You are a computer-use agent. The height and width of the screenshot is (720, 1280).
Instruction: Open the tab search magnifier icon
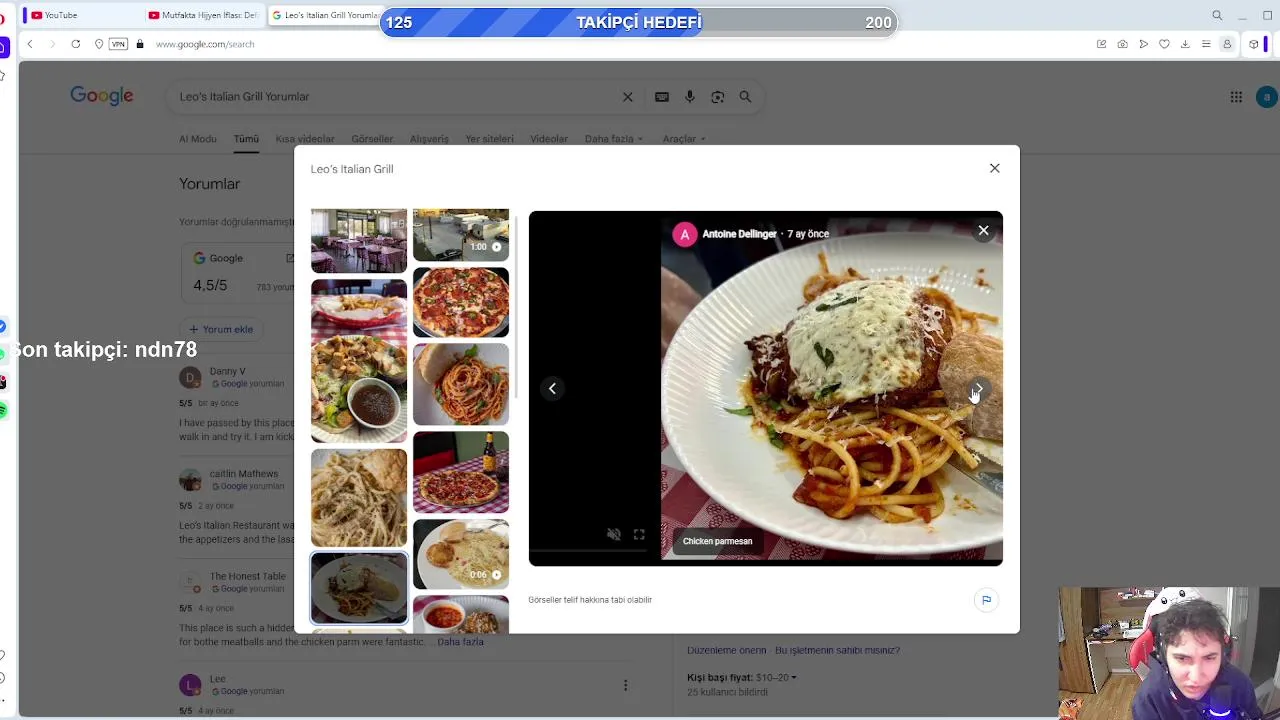click(x=1217, y=15)
